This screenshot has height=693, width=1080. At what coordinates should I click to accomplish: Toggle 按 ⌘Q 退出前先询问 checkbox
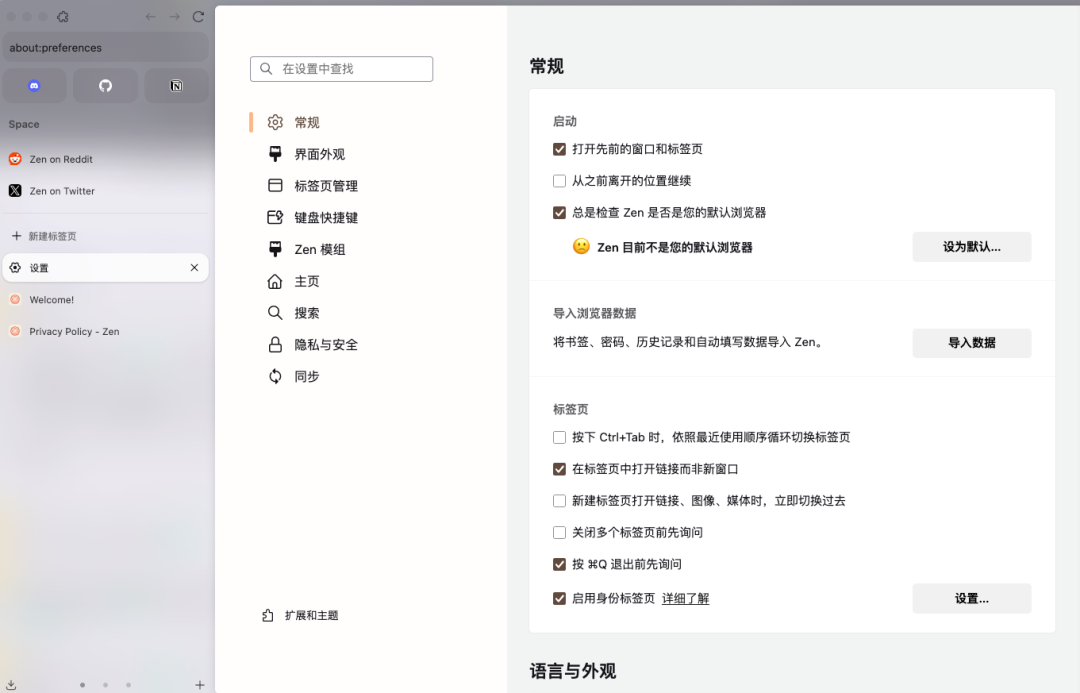[559, 564]
